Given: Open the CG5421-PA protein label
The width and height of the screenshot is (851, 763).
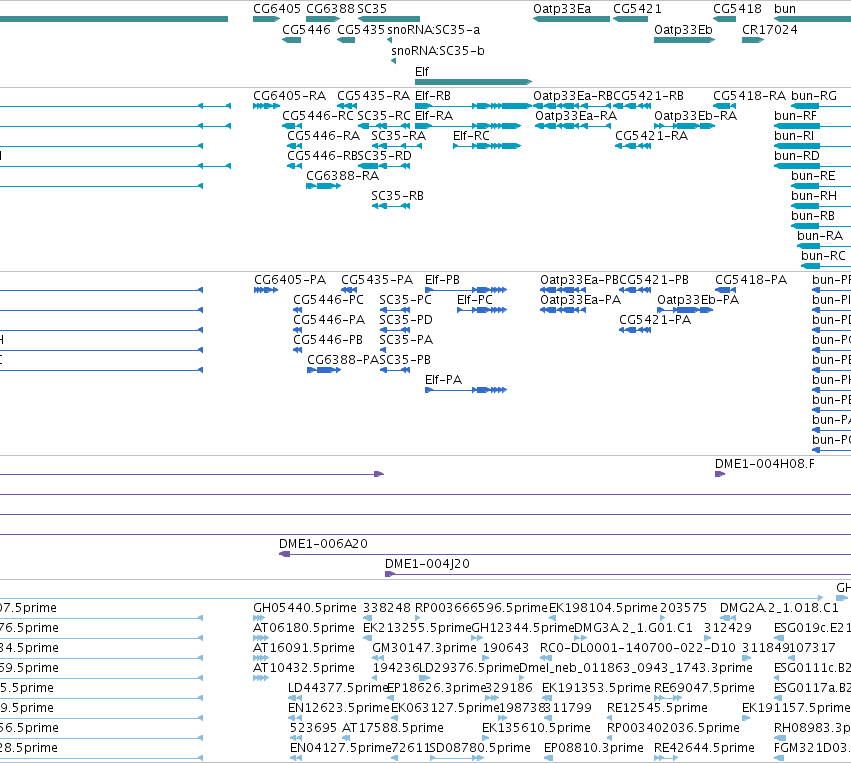Looking at the screenshot, I should 655,320.
